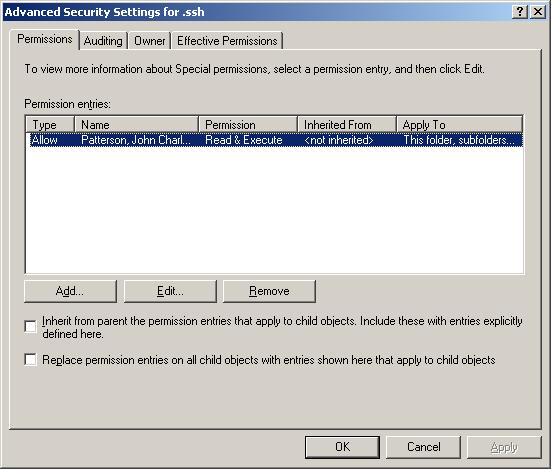
Task: Select the Patterson, John Charl... permission entry
Action: (x=274, y=140)
